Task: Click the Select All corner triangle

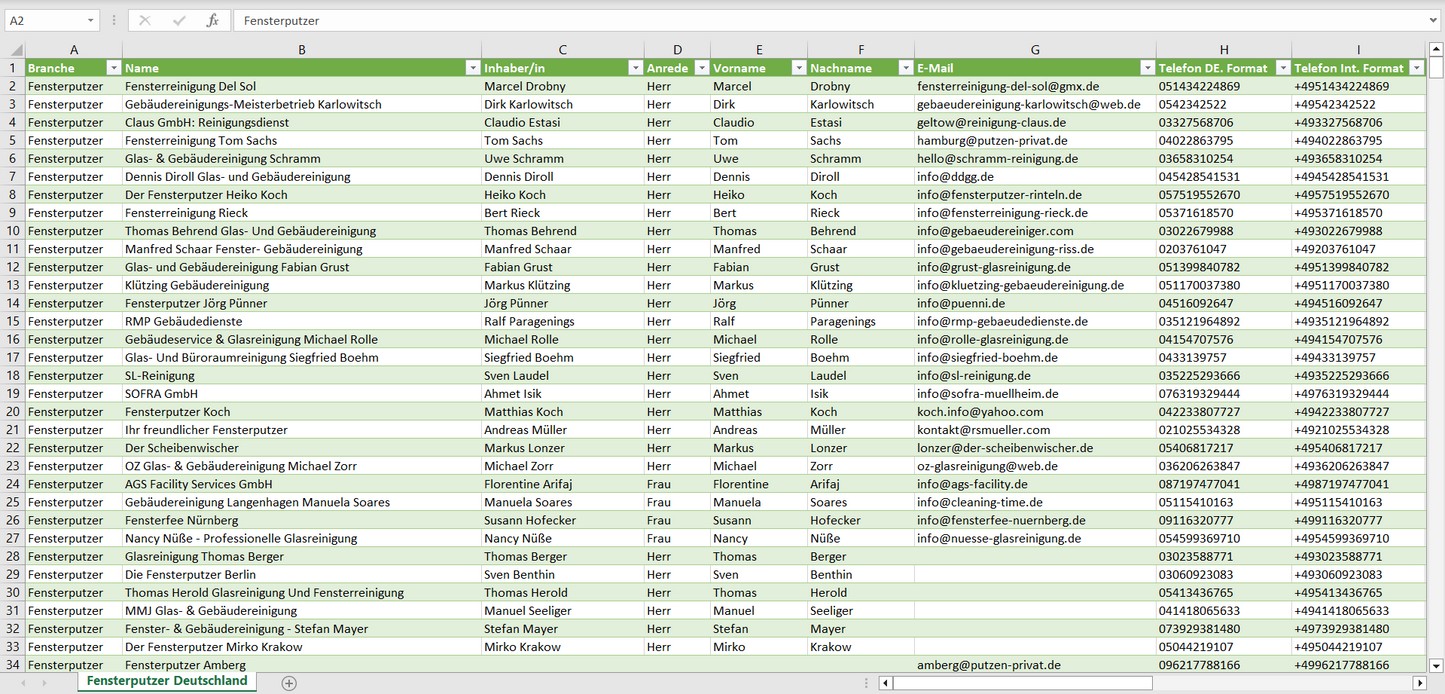Action: pos(14,50)
